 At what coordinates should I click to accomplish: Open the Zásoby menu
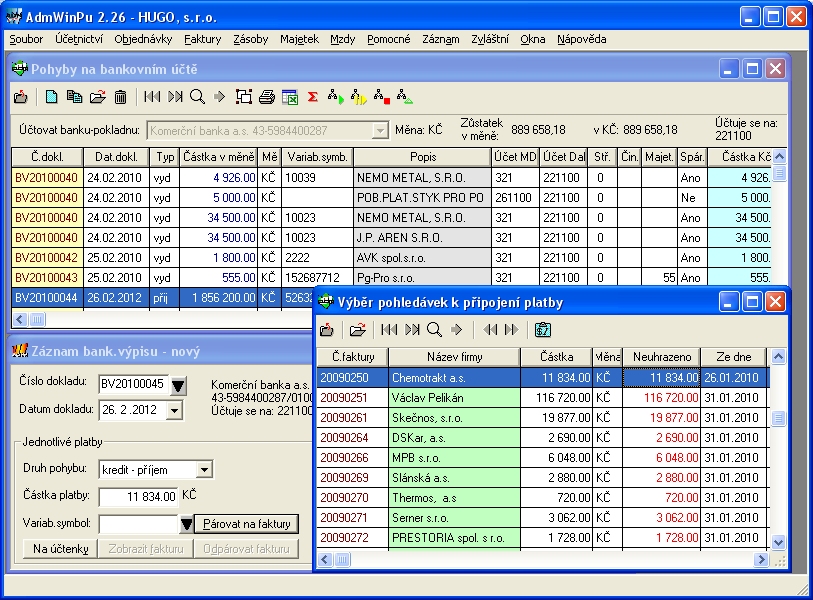250,39
